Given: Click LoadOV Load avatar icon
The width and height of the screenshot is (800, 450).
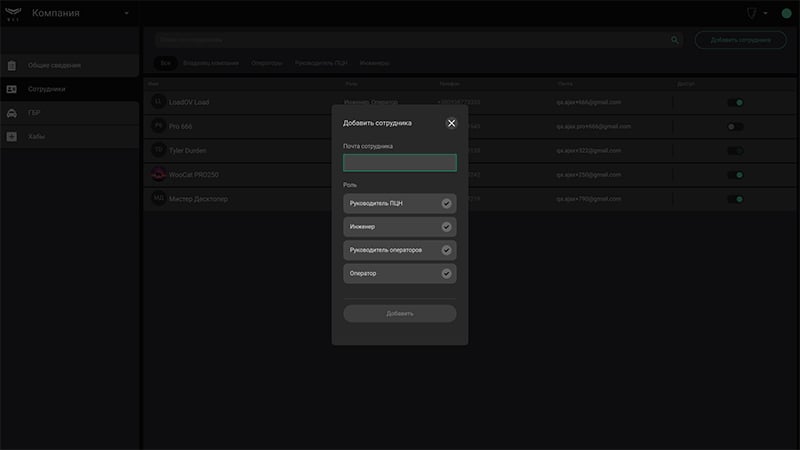Looking at the screenshot, I should click(x=158, y=102).
